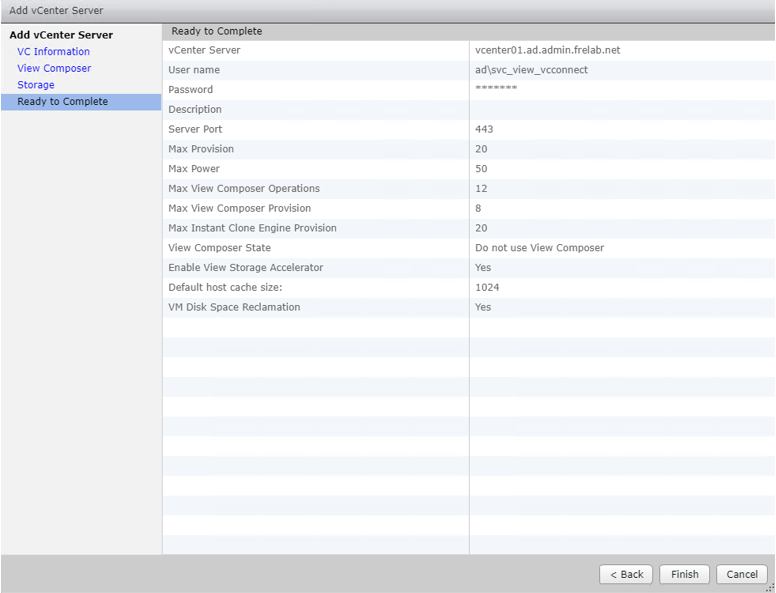Click the Max Instant Clone Engine Provision label
The image size is (776, 593).
(x=252, y=228)
